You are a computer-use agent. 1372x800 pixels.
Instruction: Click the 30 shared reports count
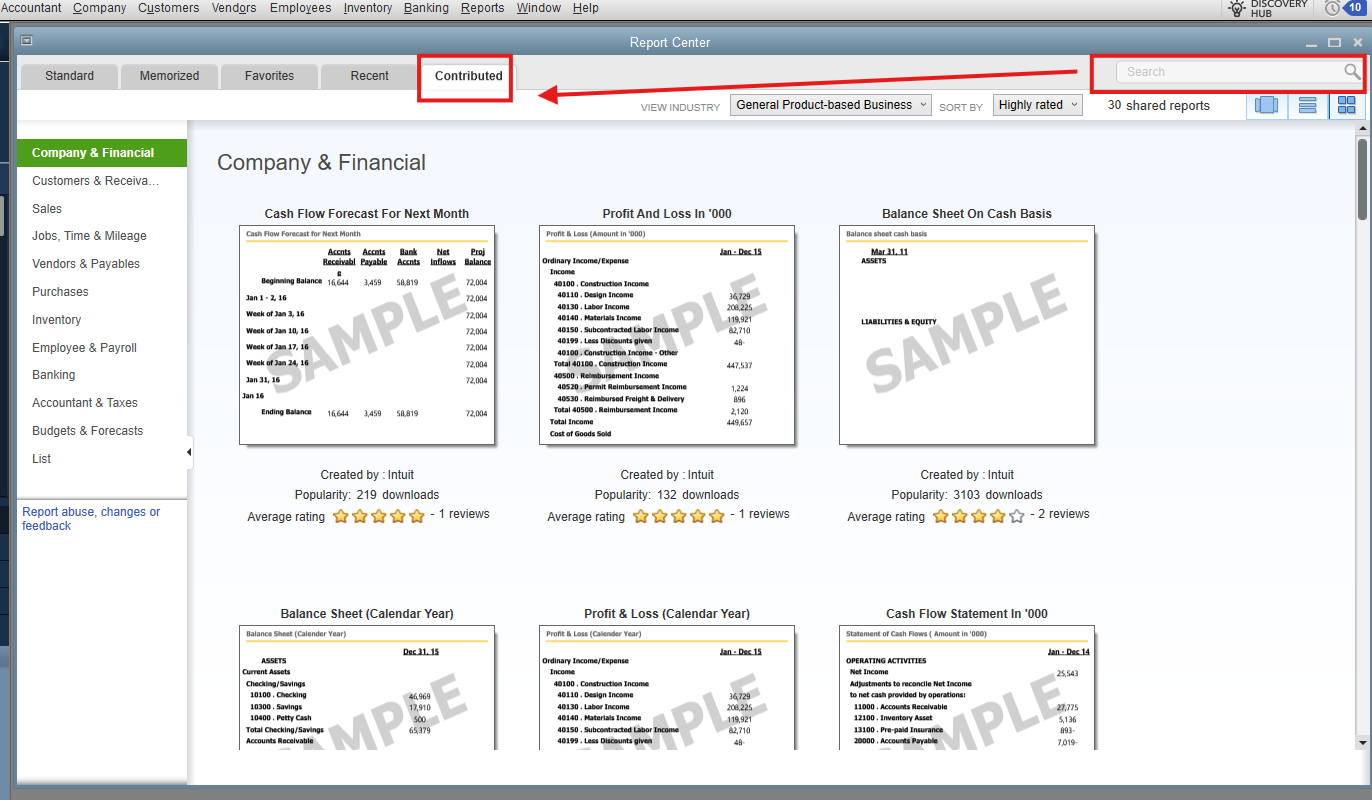(1159, 105)
